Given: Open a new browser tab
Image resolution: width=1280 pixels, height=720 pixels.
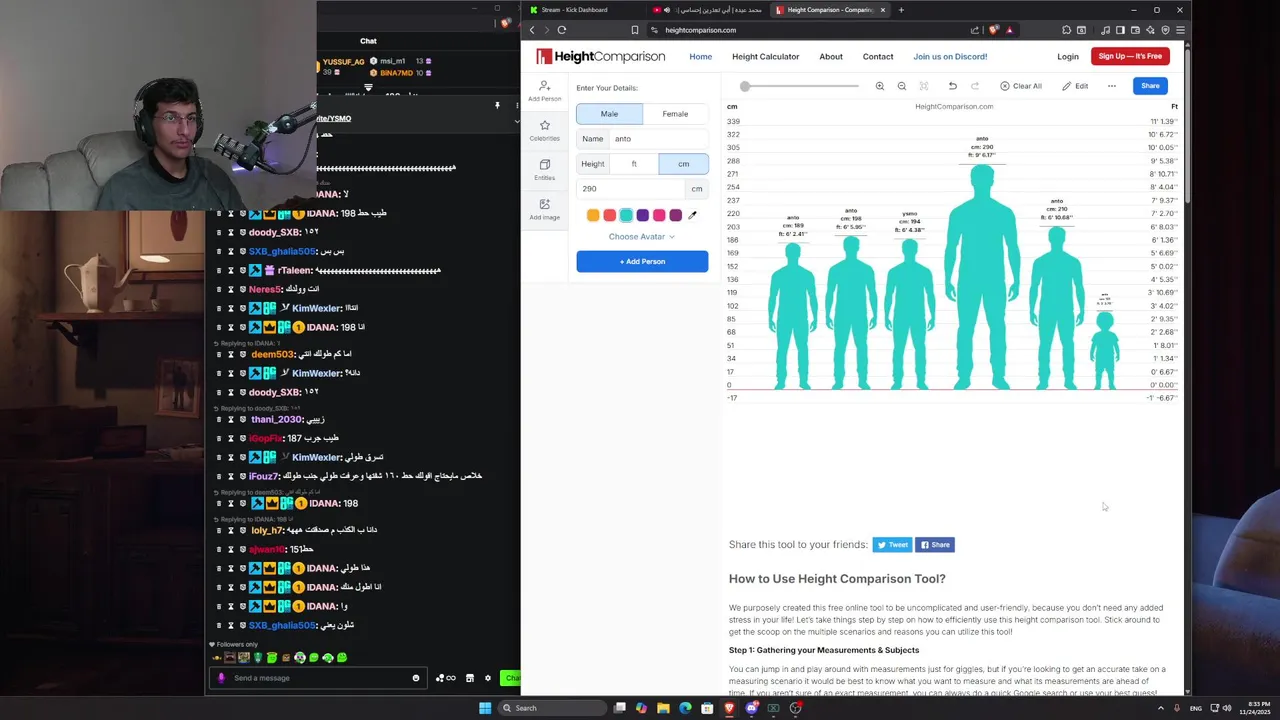Looking at the screenshot, I should pyautogui.click(x=901, y=10).
